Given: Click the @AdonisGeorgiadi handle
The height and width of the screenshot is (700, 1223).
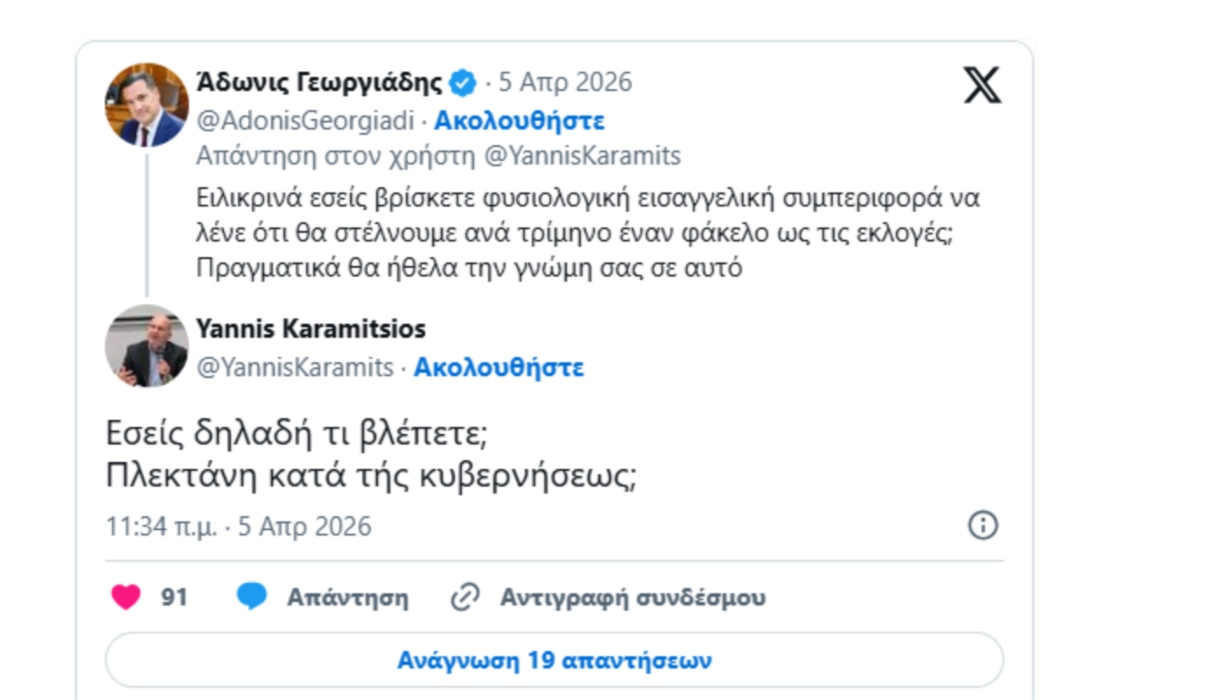Looking at the screenshot, I should [x=305, y=121].
